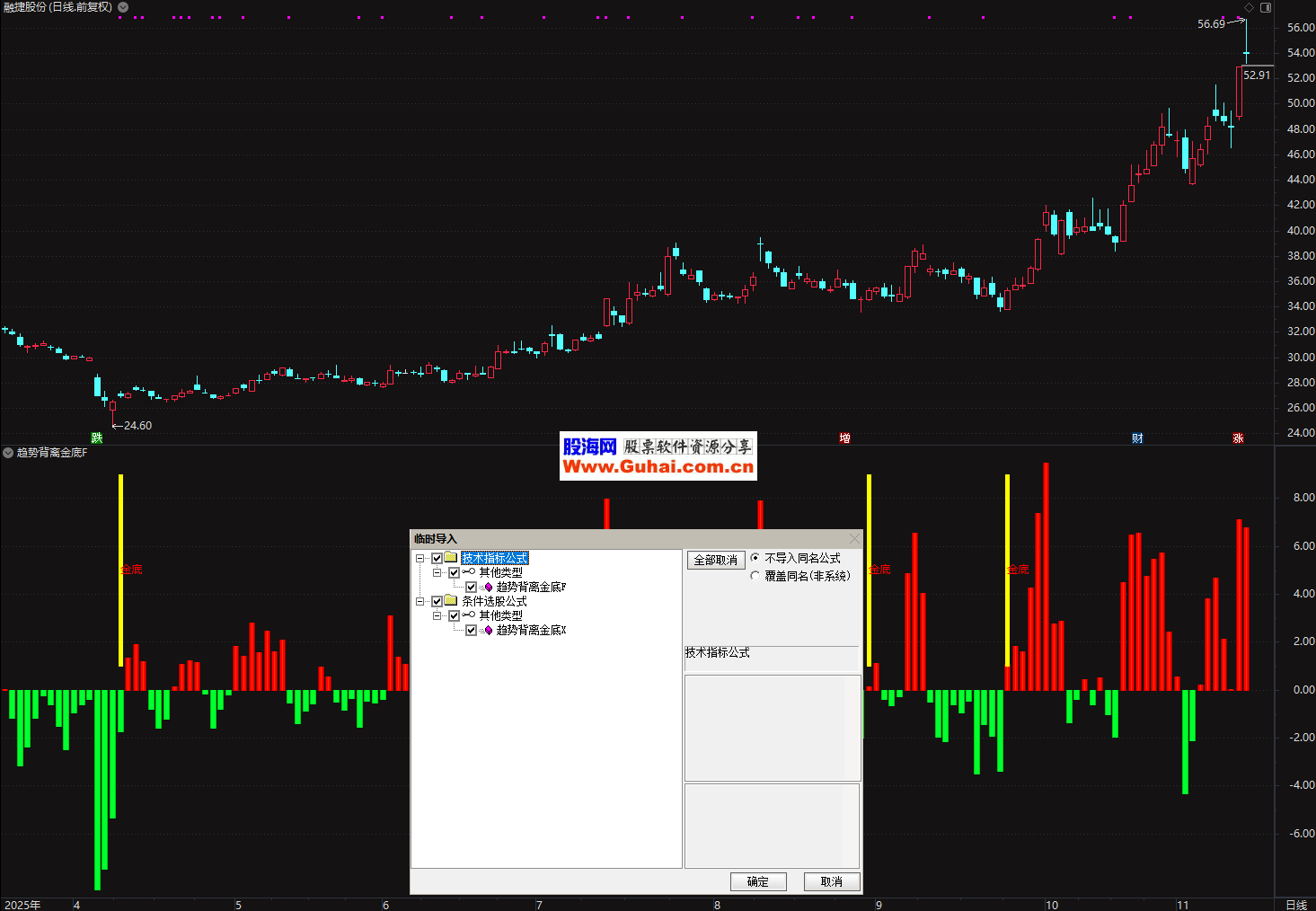Click the key icon of 其他类型 under 技术指标公式

click(x=469, y=572)
